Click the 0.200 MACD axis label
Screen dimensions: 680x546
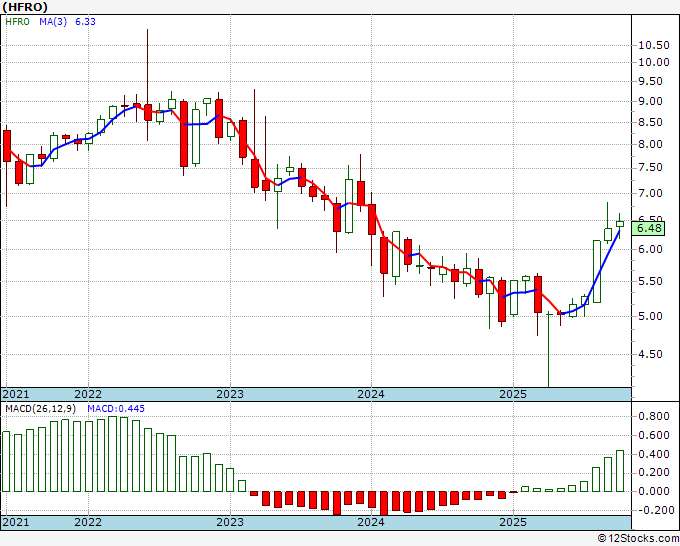coord(654,473)
